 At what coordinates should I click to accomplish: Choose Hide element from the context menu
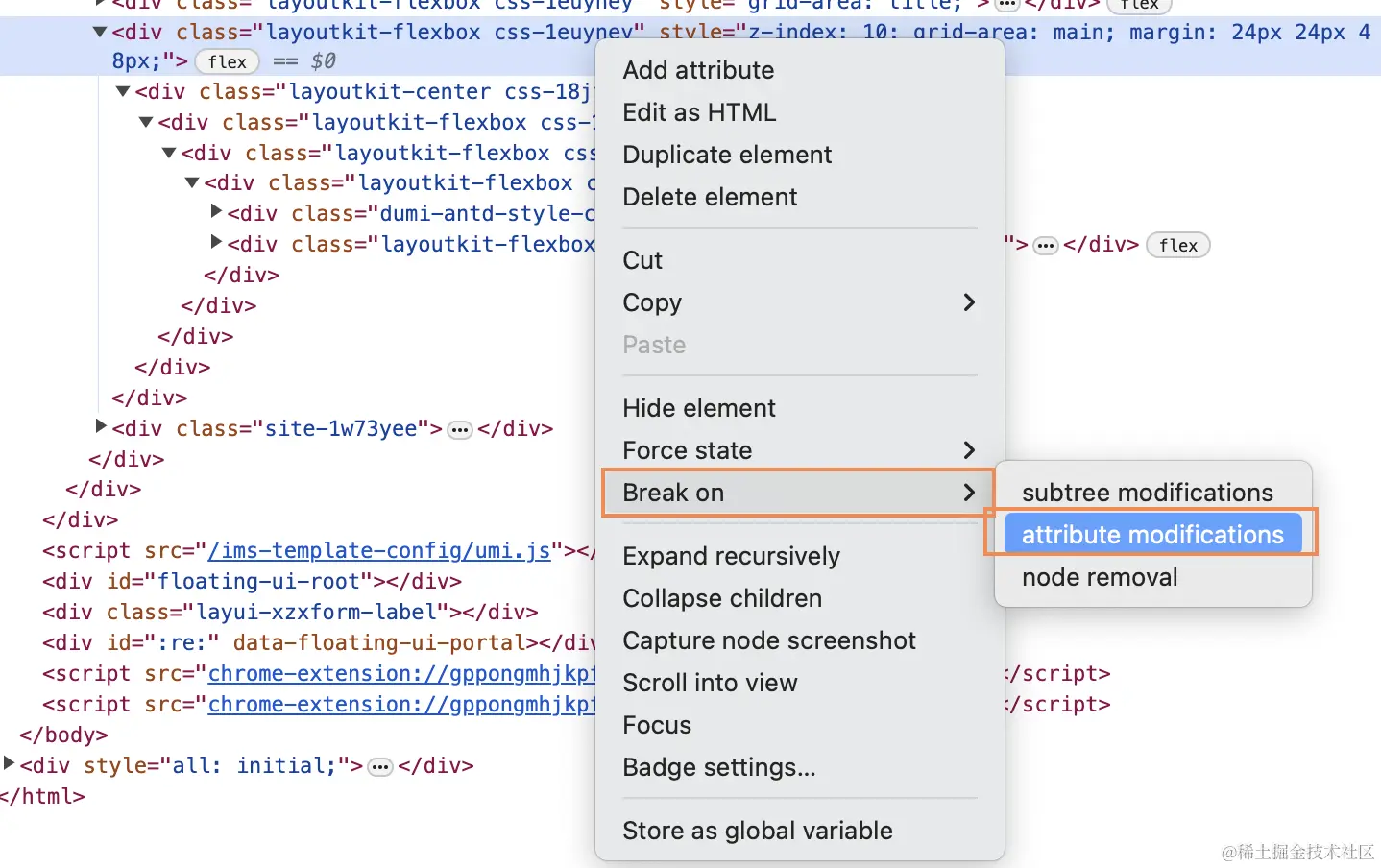tap(698, 408)
